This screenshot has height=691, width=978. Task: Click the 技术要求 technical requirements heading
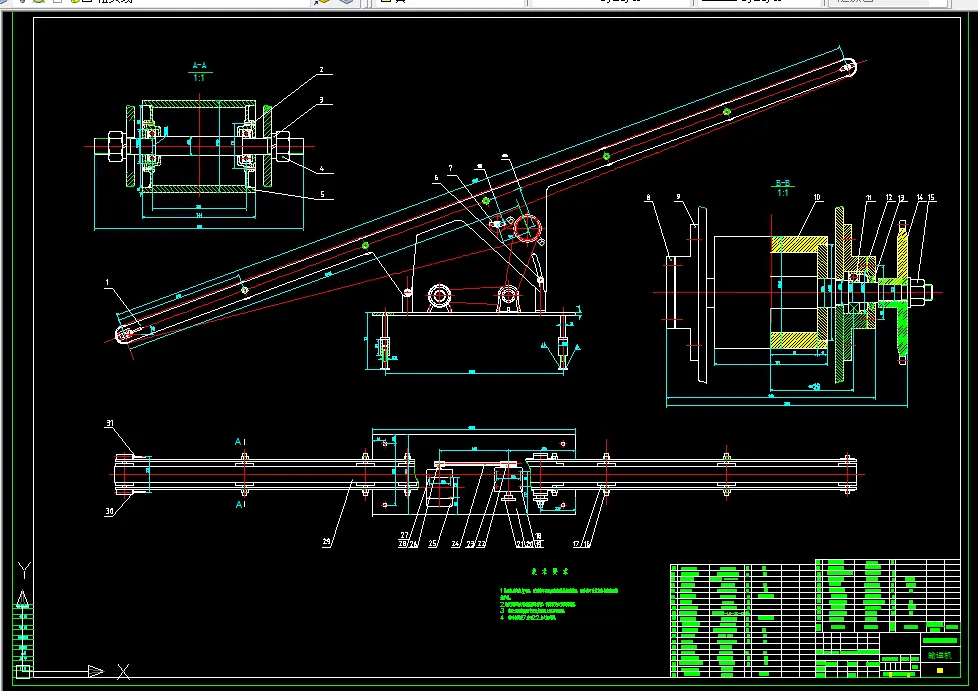(550, 571)
